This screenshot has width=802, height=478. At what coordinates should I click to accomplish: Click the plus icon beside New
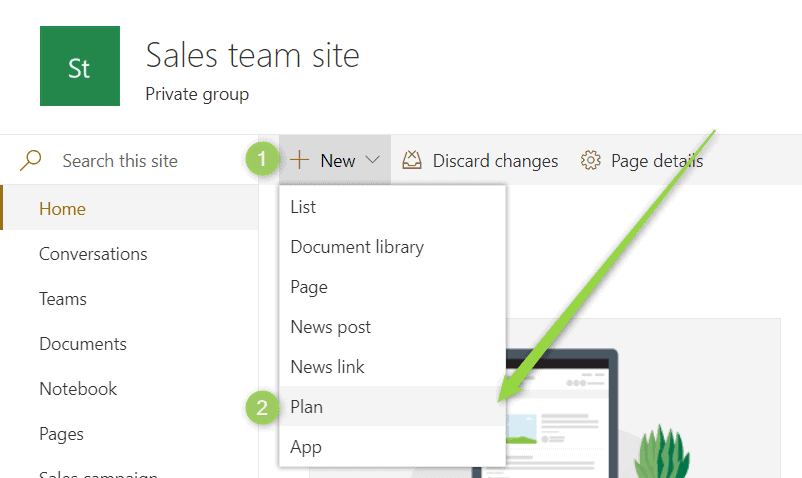point(299,160)
